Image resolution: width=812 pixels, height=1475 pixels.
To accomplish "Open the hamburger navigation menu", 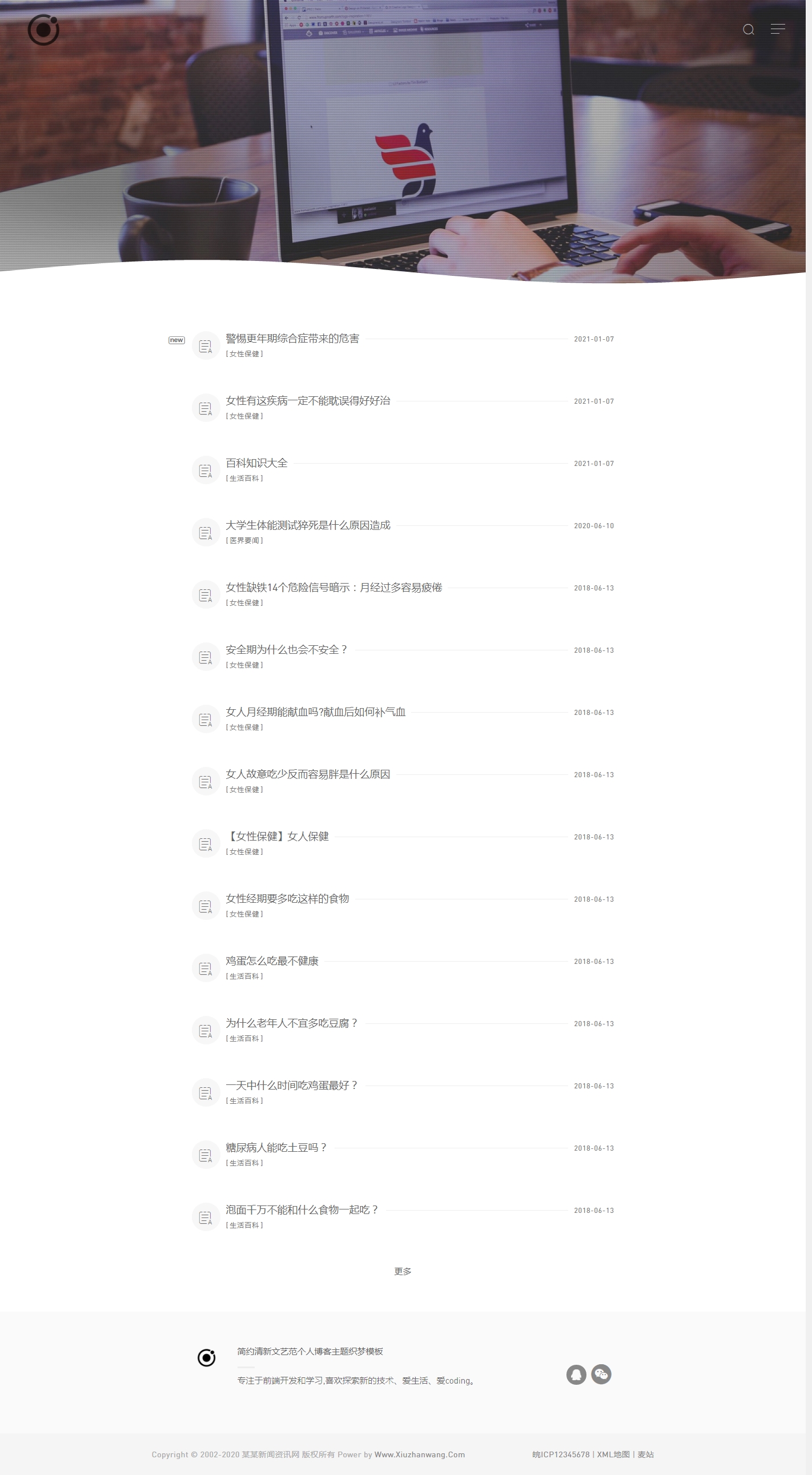I will (778, 29).
